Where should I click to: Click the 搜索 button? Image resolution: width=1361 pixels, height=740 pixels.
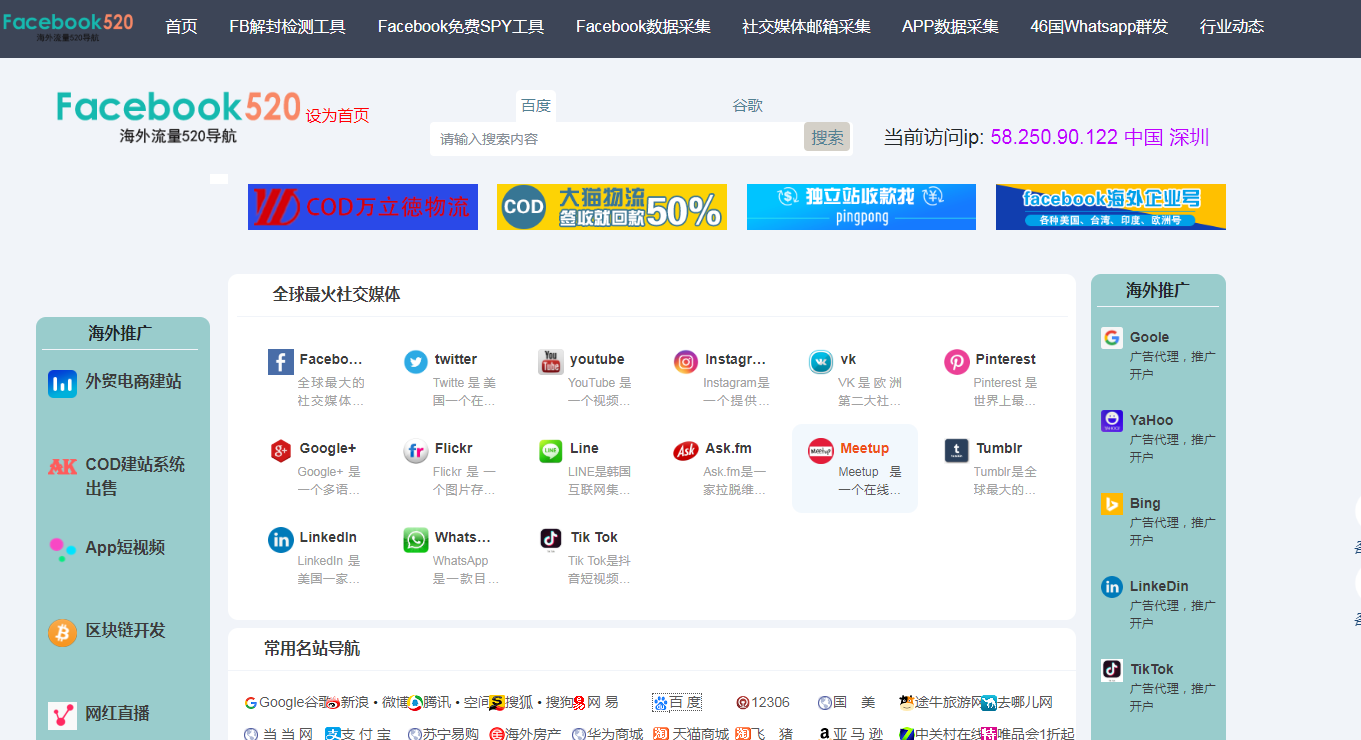(827, 138)
